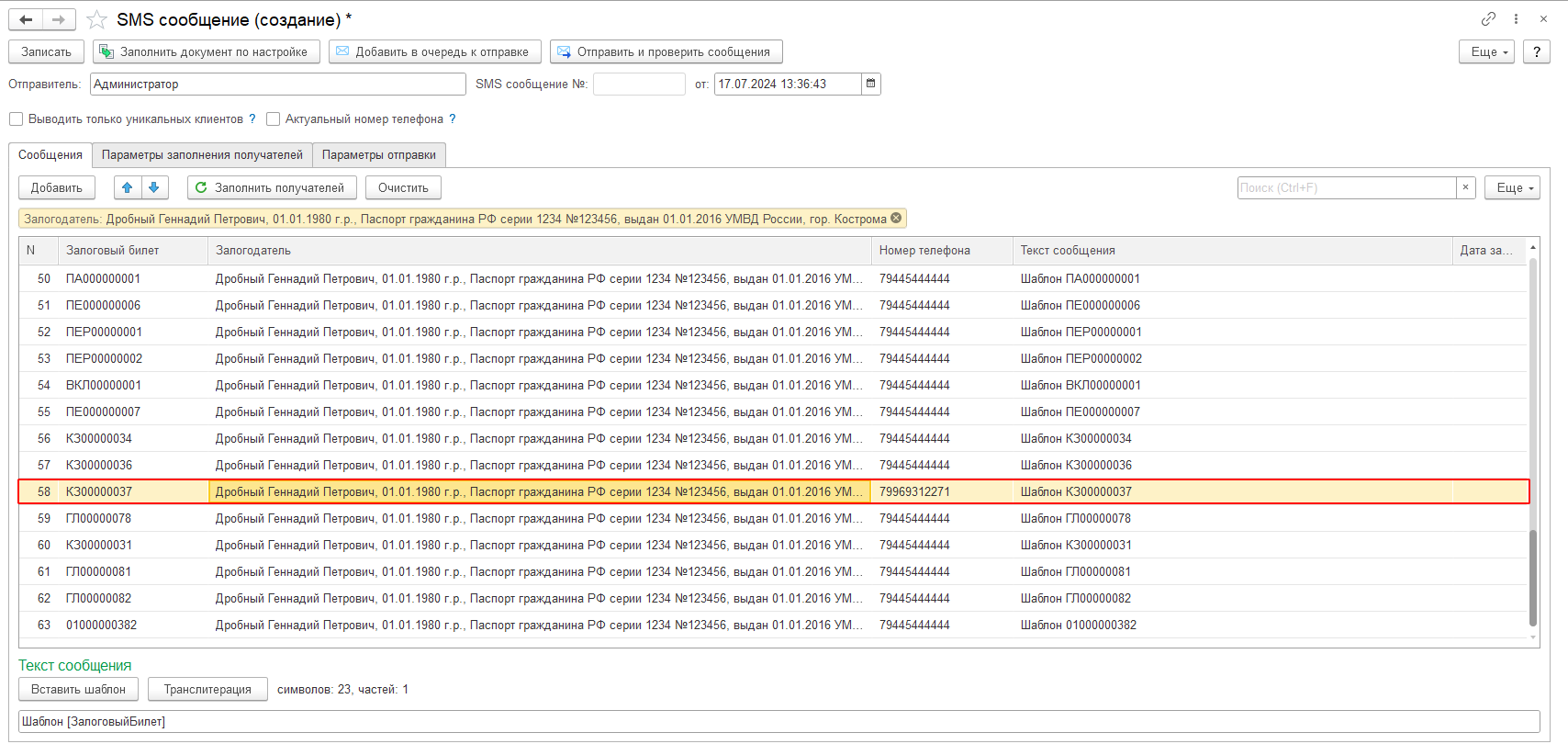The height and width of the screenshot is (744, 1568).
Task: Move the row down with blue down arrow
Action: click(x=154, y=187)
